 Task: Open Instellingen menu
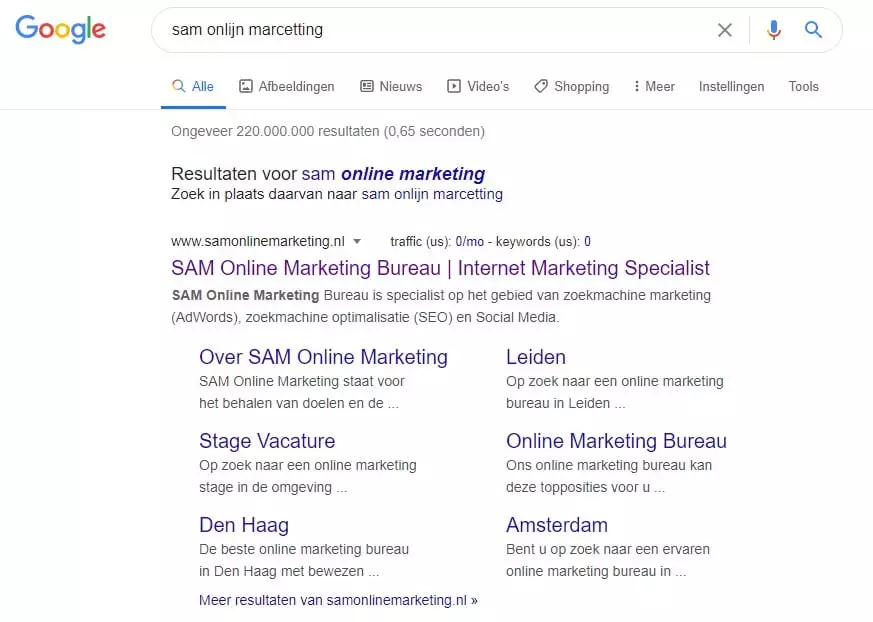click(731, 87)
